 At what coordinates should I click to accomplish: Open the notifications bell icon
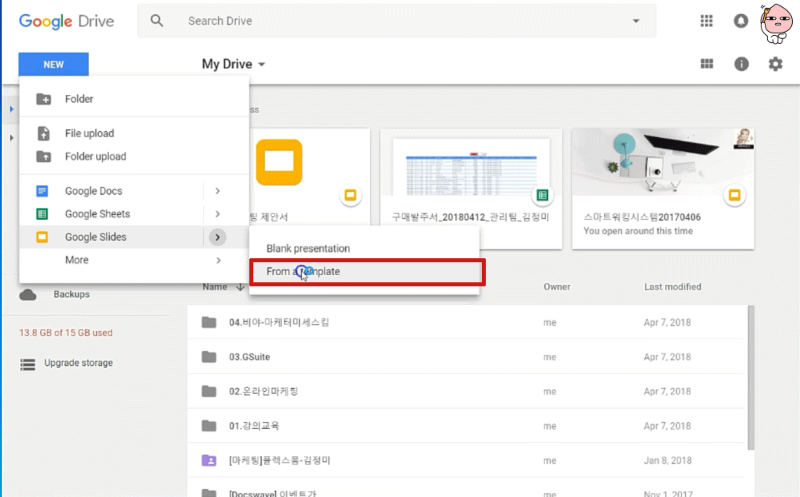point(741,21)
